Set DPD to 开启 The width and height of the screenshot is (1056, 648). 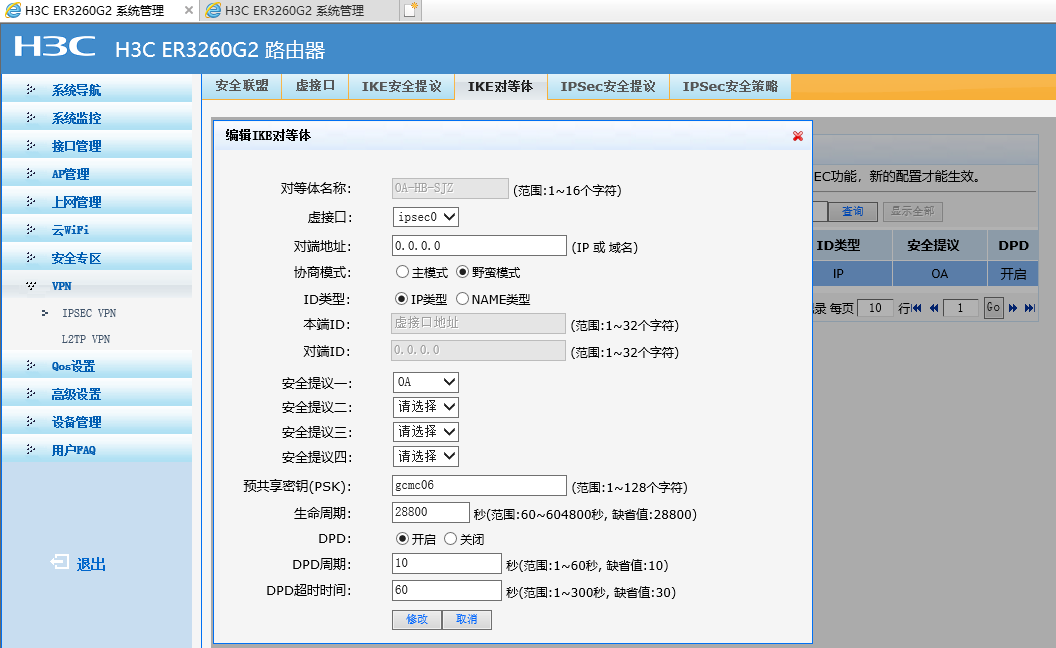pyautogui.click(x=402, y=538)
